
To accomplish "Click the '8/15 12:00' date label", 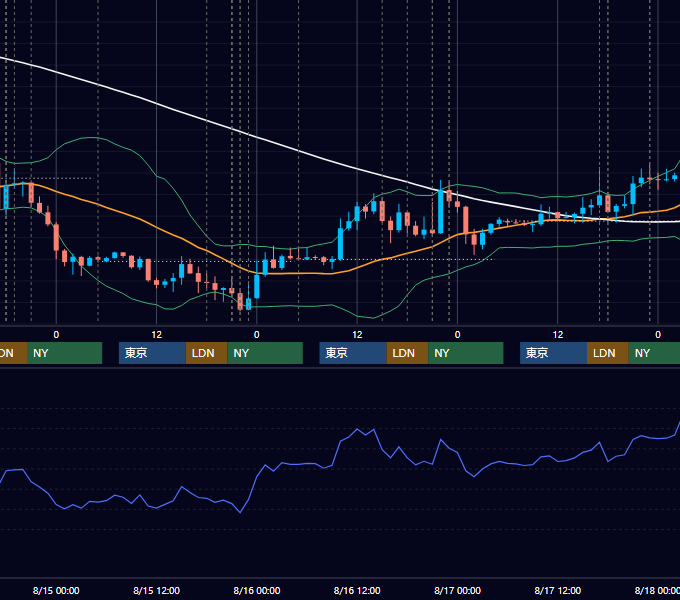I will click(x=156, y=590).
